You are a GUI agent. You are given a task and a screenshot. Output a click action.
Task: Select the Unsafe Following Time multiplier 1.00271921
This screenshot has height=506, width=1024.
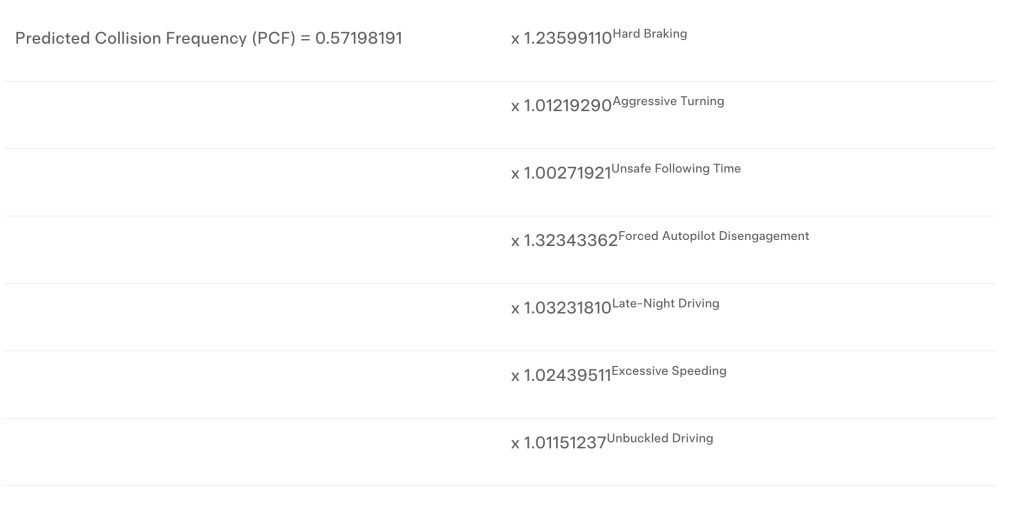[567, 173]
